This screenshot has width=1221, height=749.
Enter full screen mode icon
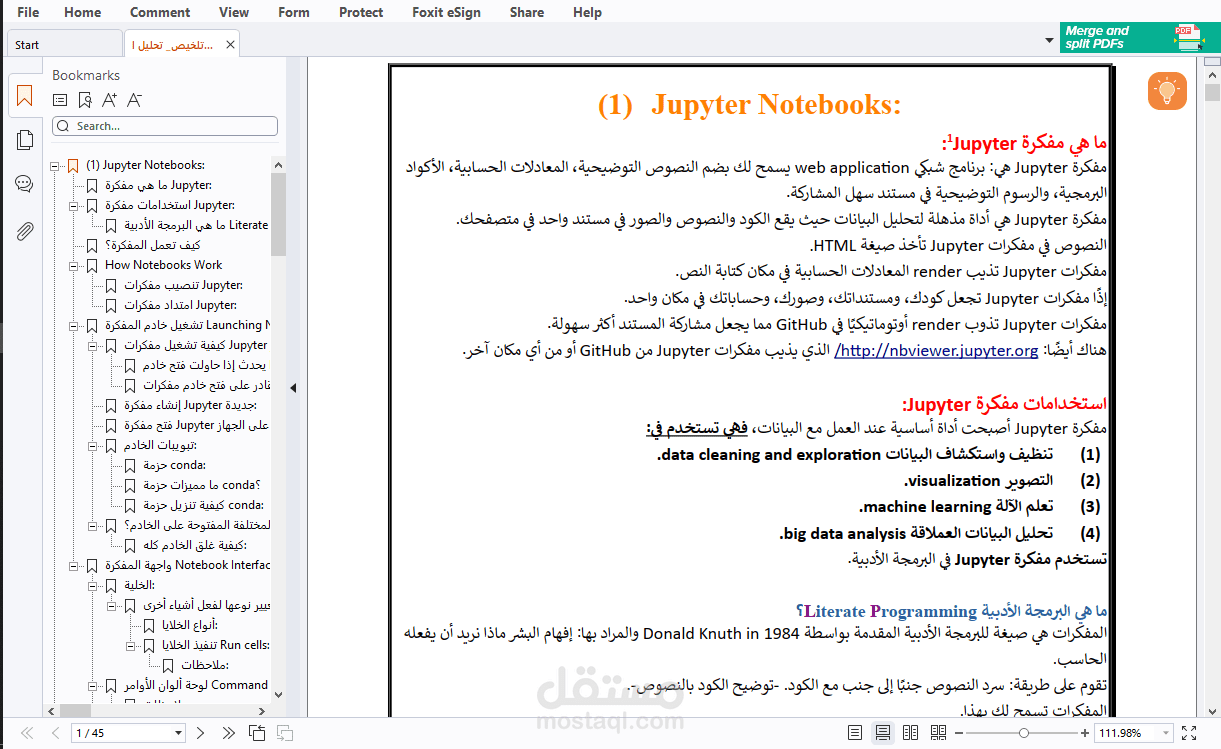pos(1189,733)
